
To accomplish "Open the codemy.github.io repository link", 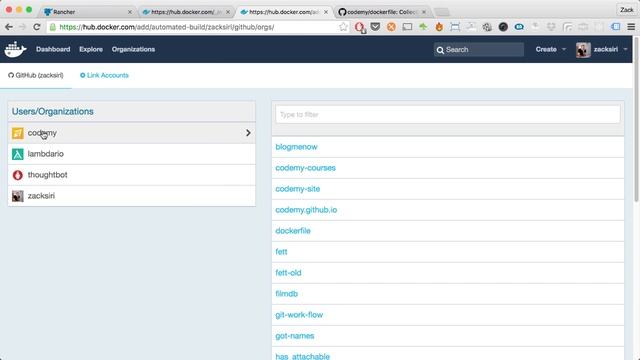I will pos(306,210).
